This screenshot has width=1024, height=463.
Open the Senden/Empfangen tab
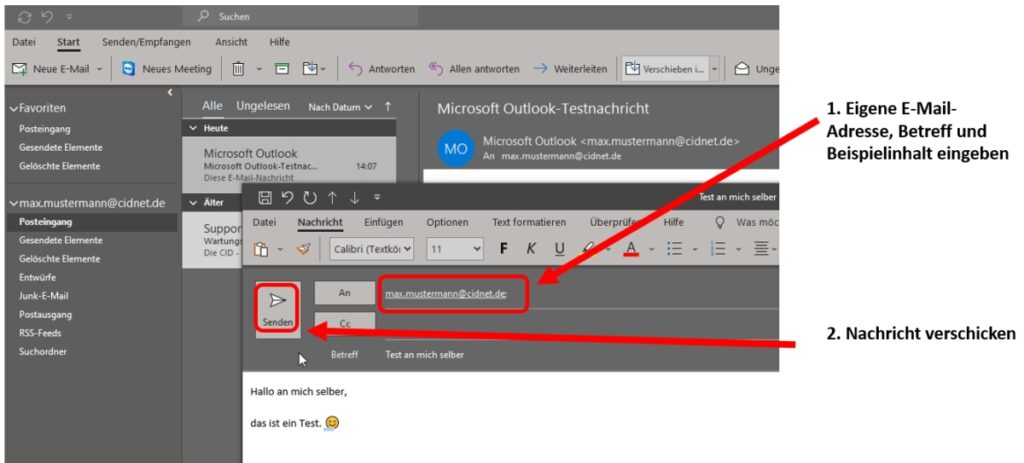(146, 42)
